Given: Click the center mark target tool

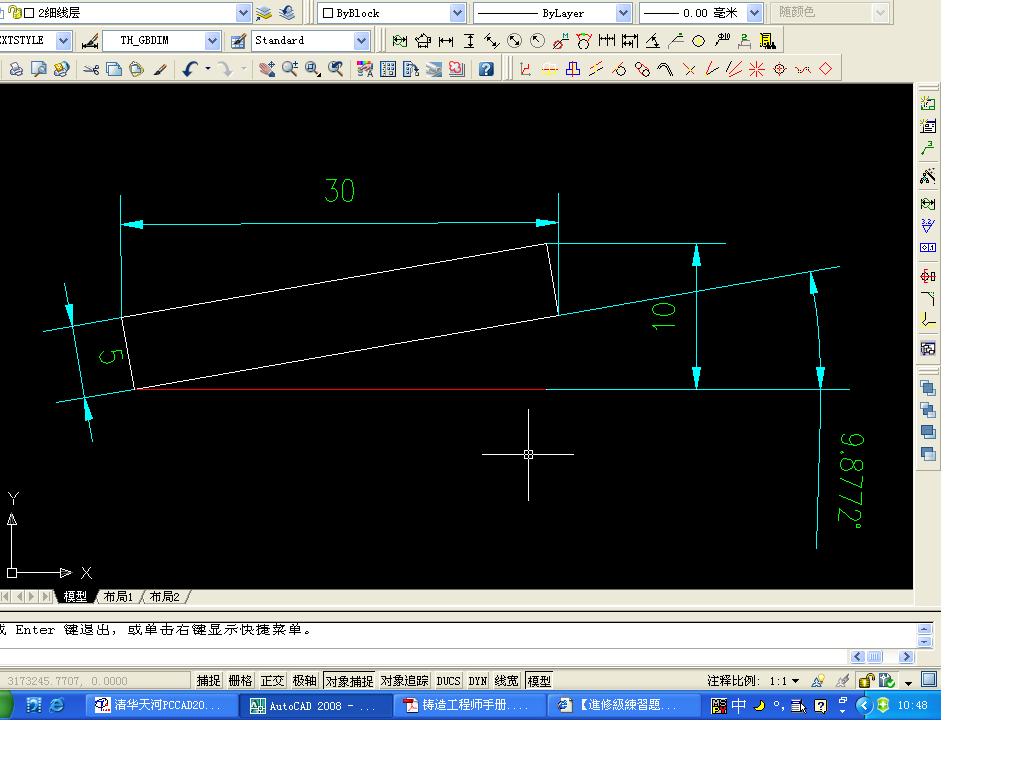Looking at the screenshot, I should click(780, 69).
